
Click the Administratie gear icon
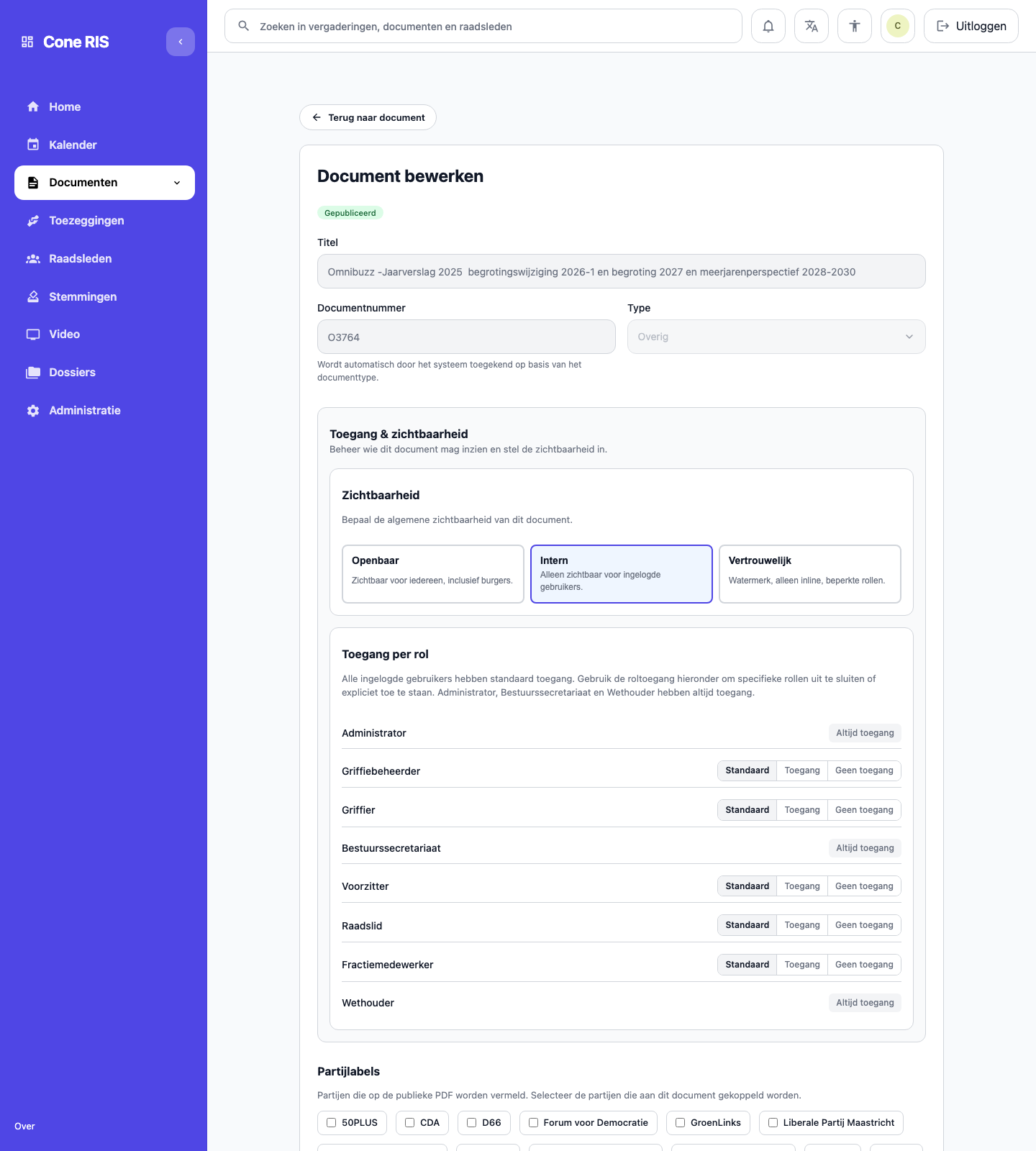[x=33, y=411]
